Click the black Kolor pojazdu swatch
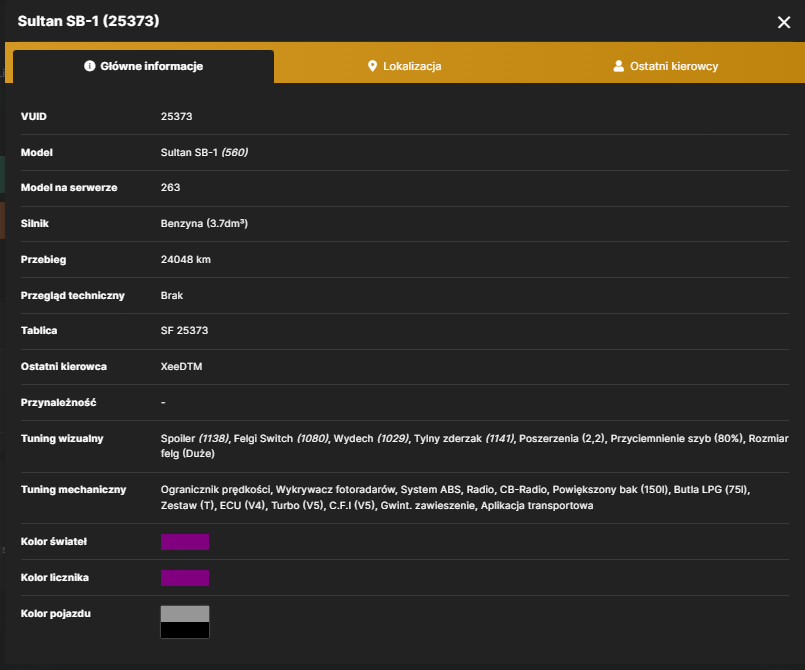Image resolution: width=805 pixels, height=670 pixels. (185, 630)
